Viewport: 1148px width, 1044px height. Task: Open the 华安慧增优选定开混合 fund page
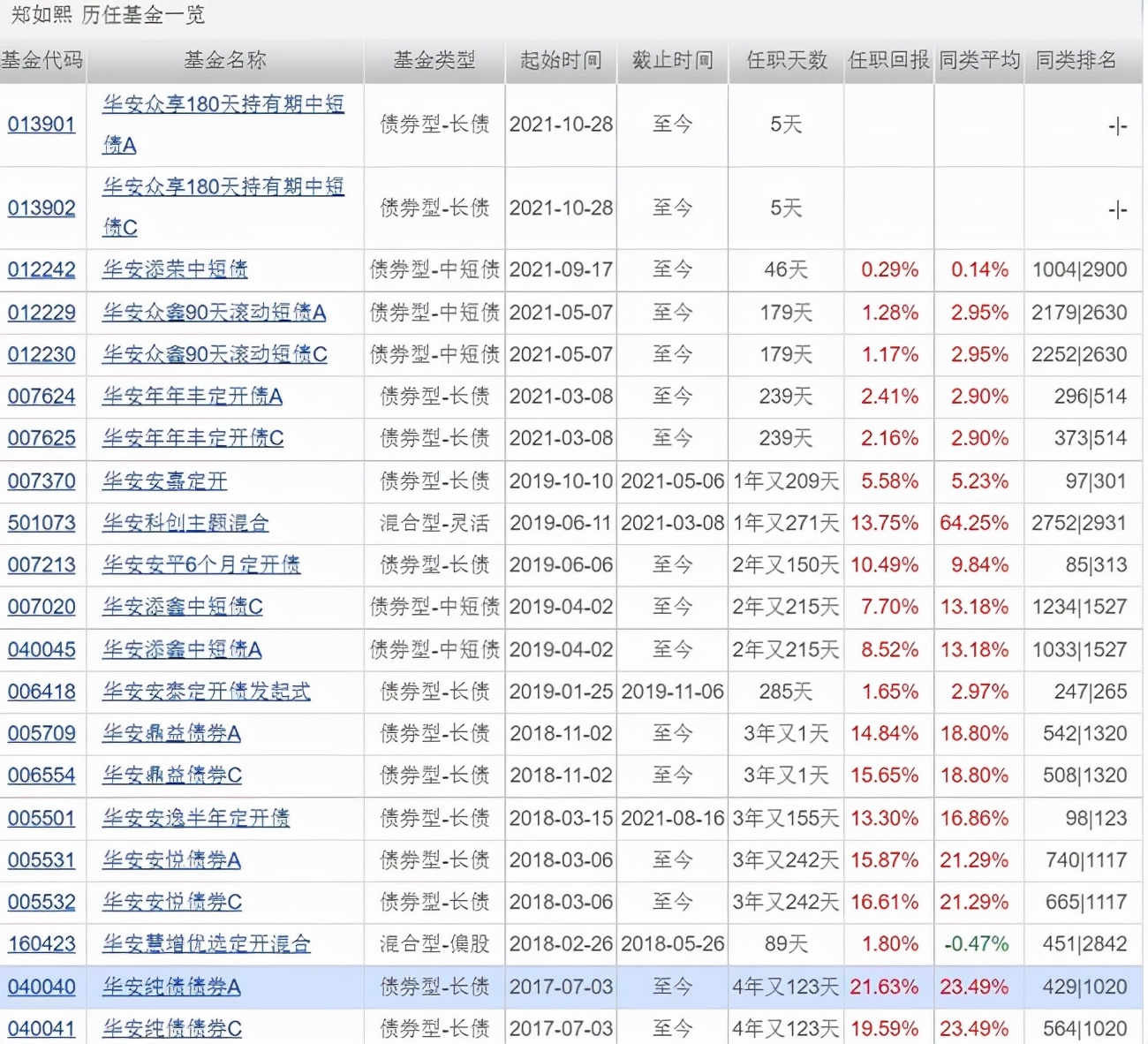pos(207,943)
